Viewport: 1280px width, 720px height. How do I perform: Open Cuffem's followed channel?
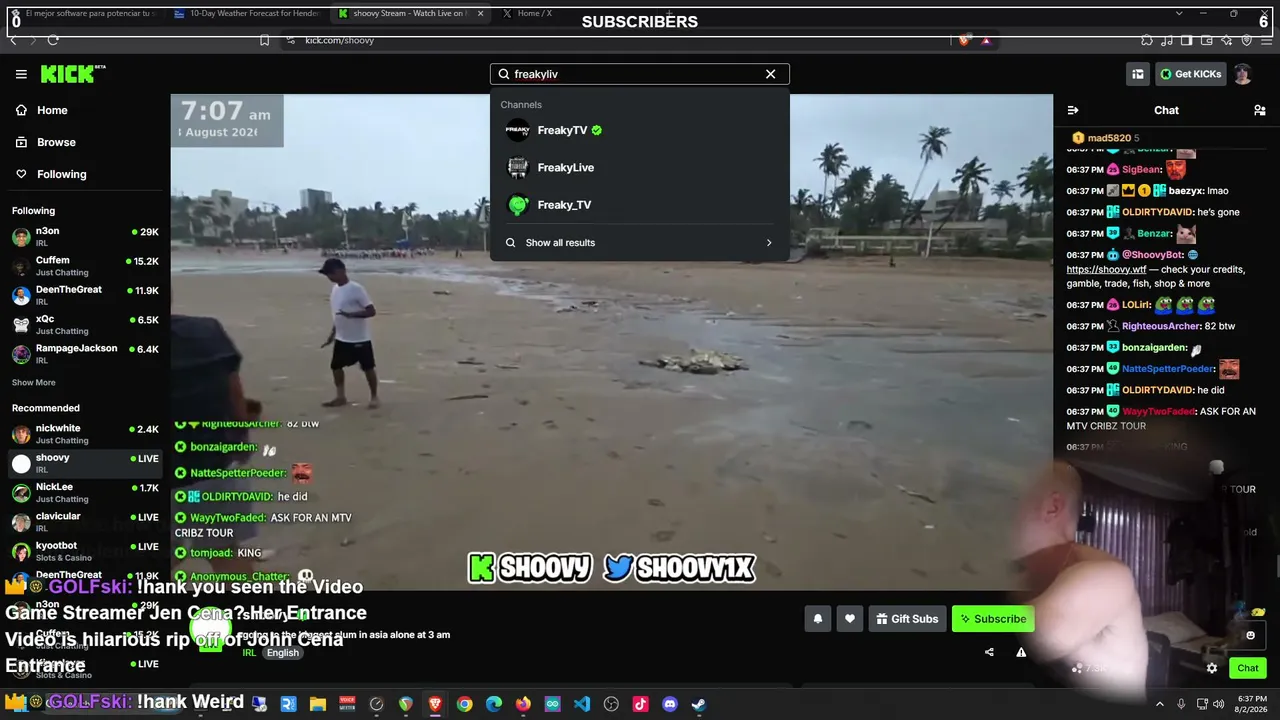click(x=84, y=266)
